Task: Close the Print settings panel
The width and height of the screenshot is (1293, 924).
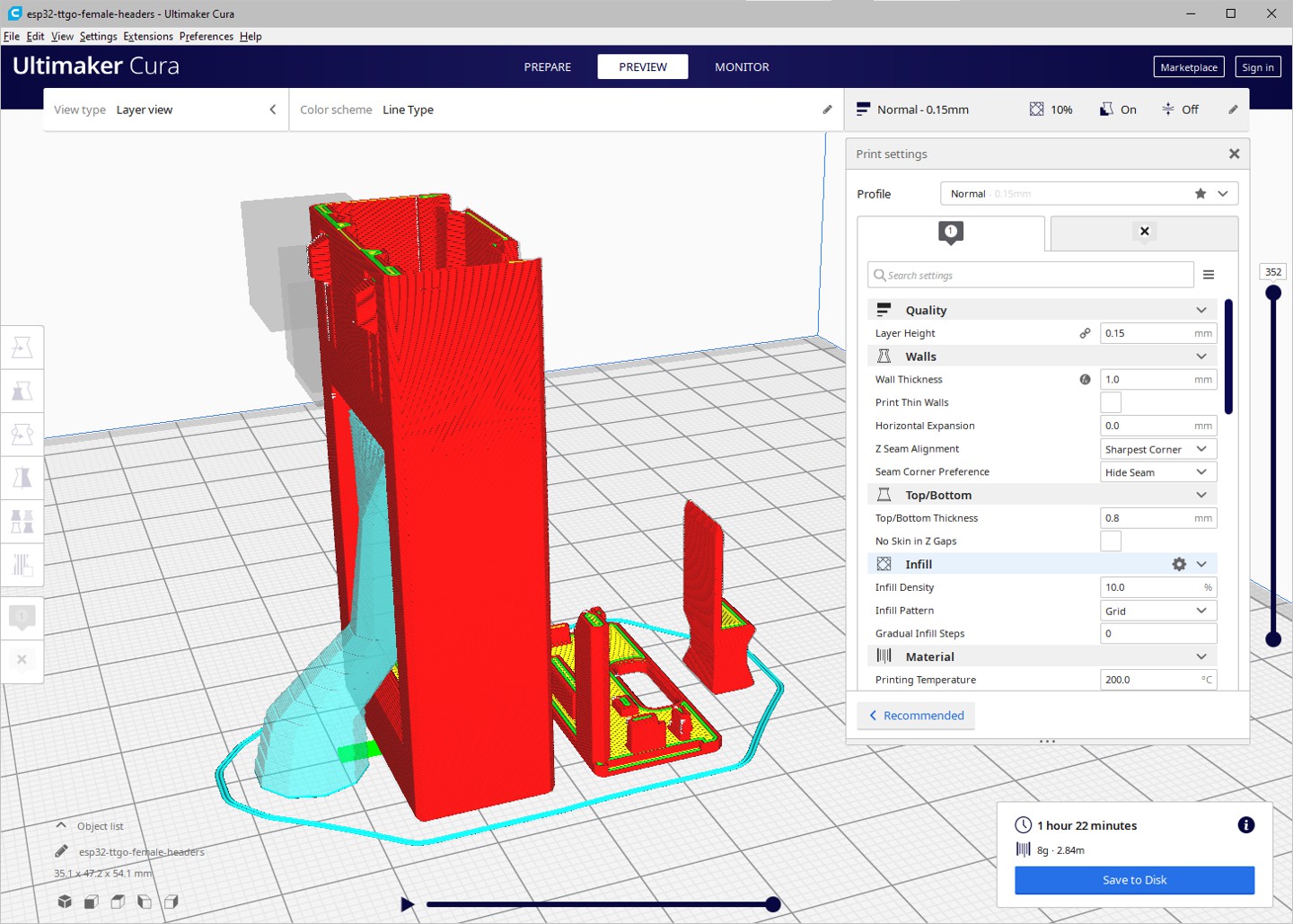Action: 1234,154
